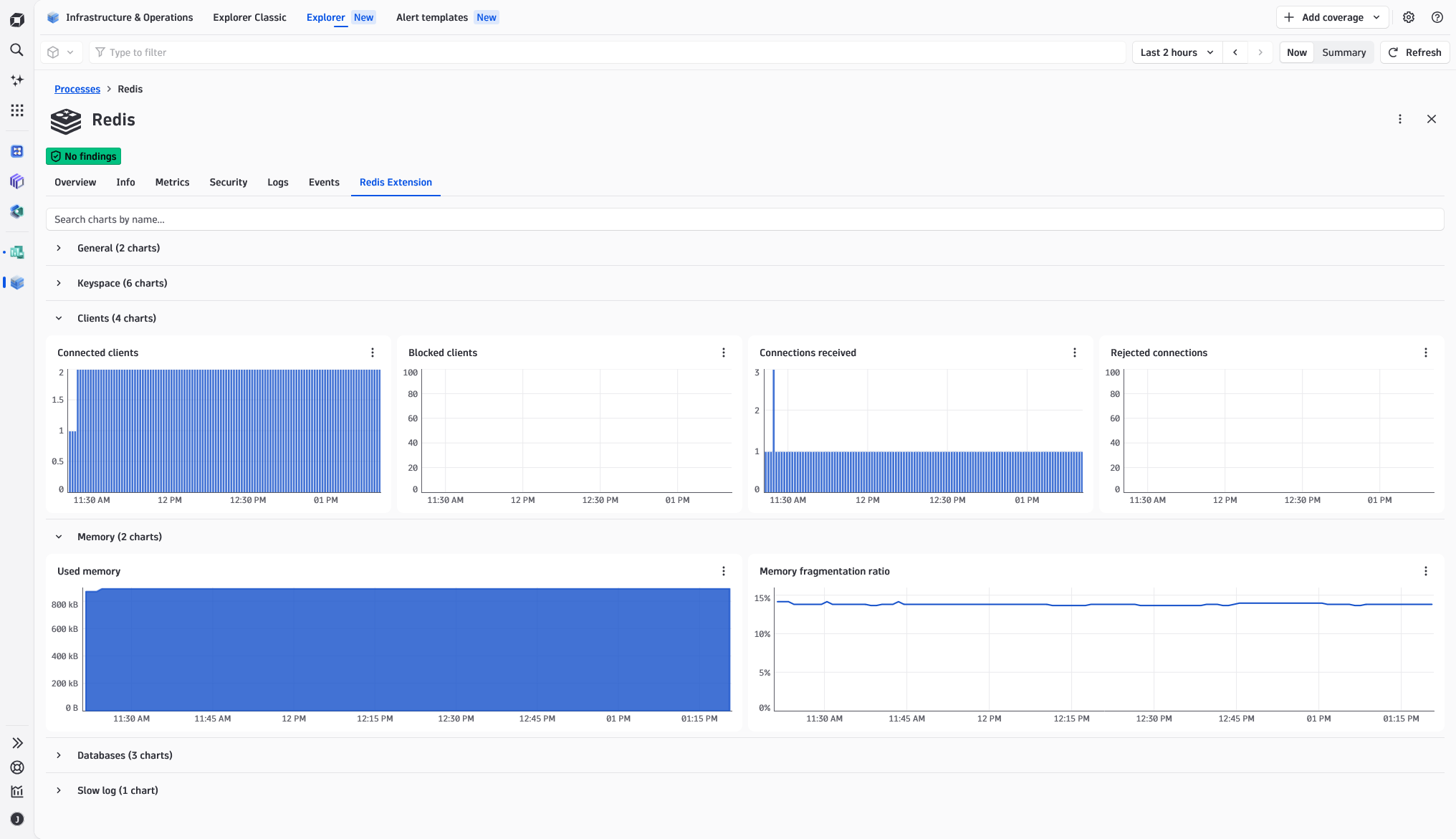This screenshot has width=1456, height=839.
Task: Open the settings gear icon
Action: 1409,17
